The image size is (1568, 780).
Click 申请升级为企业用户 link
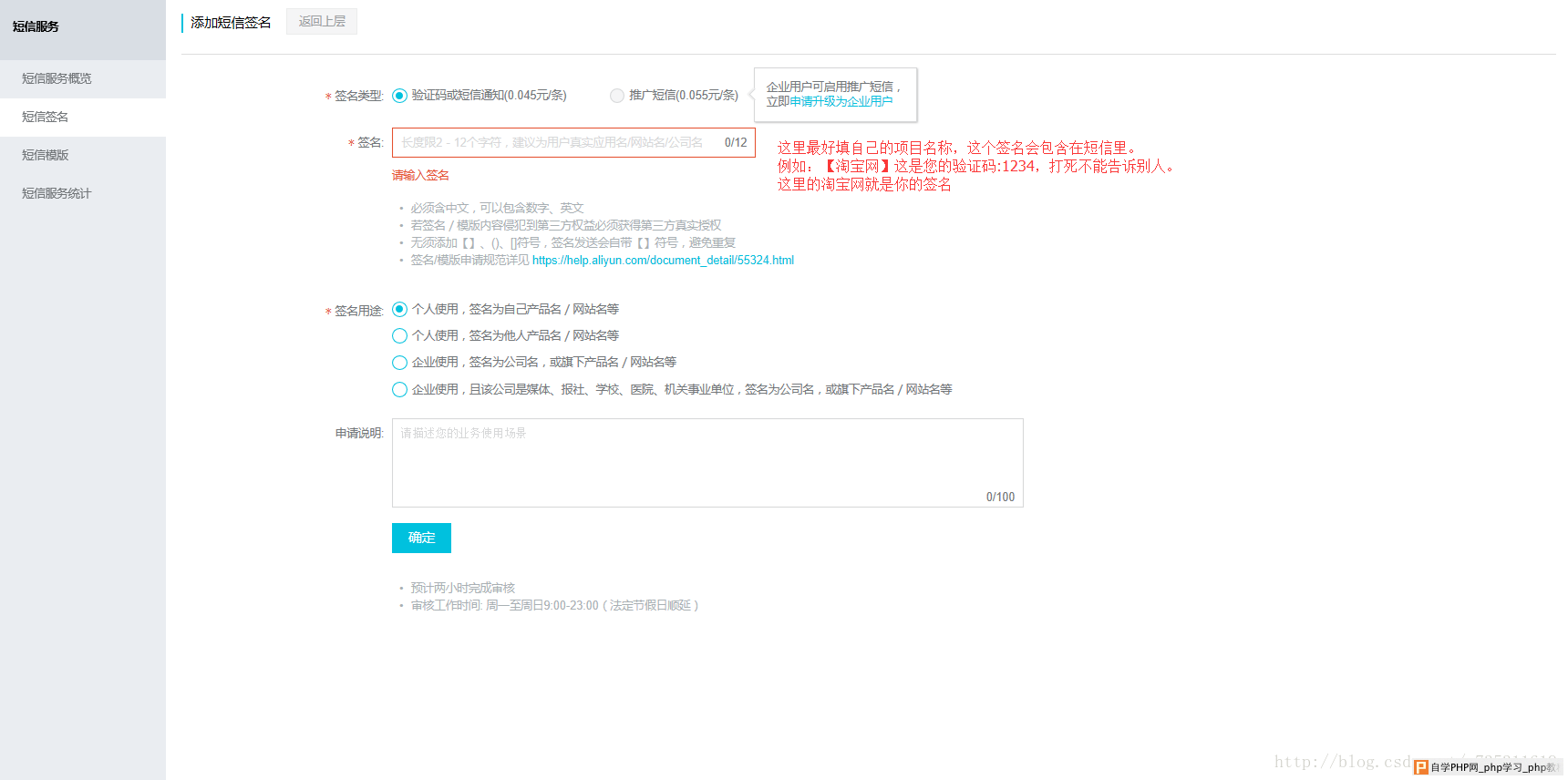841,101
